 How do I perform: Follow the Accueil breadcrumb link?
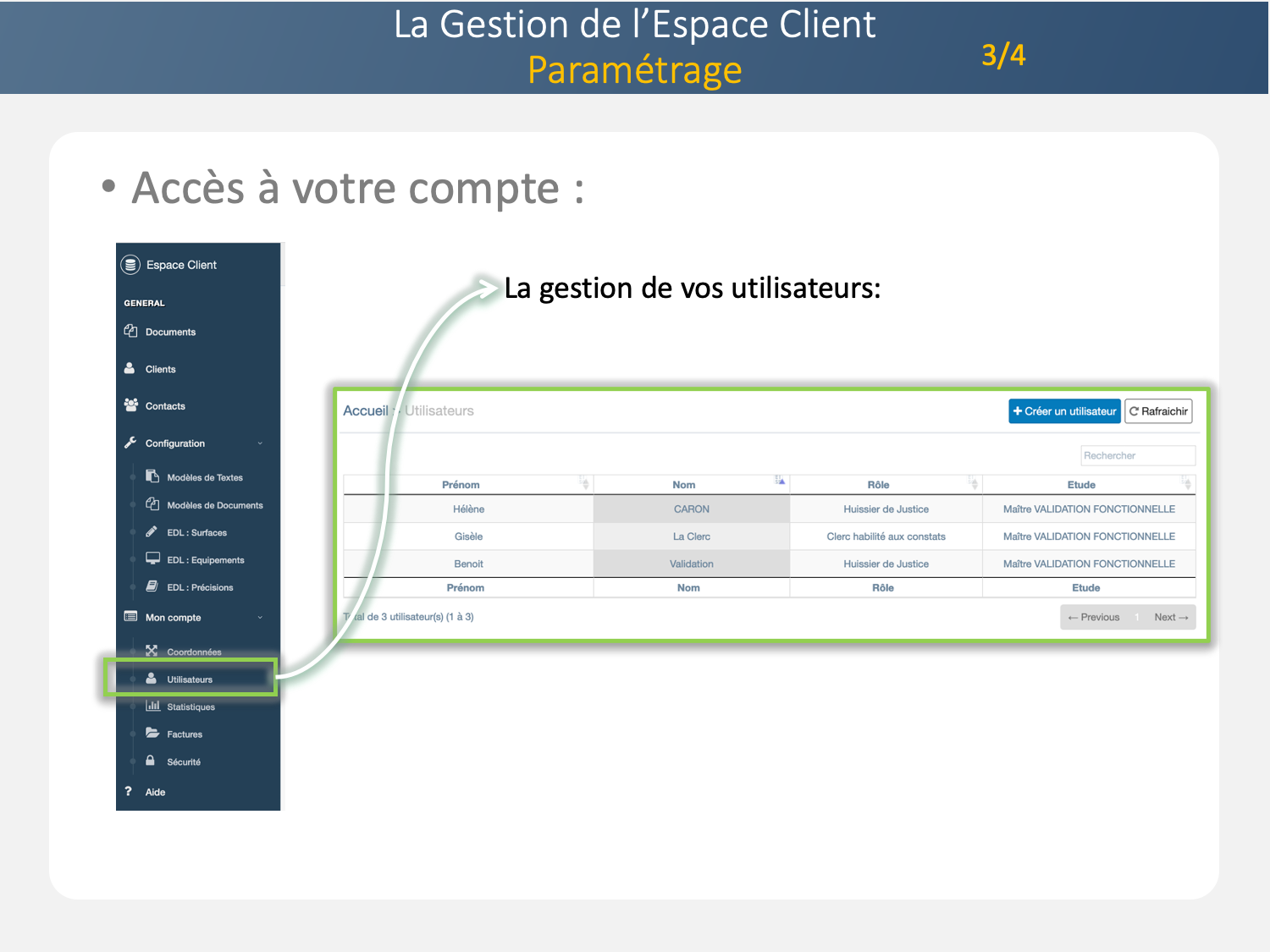pos(365,410)
